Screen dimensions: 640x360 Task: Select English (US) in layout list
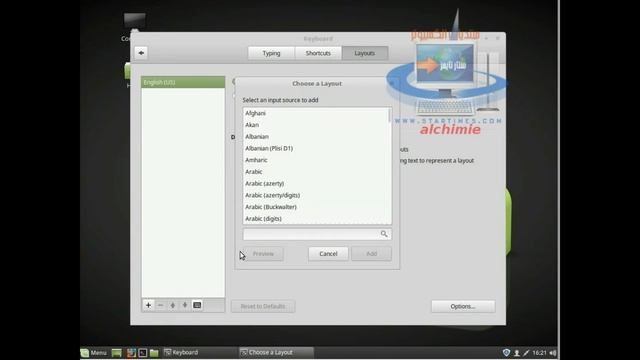point(183,82)
